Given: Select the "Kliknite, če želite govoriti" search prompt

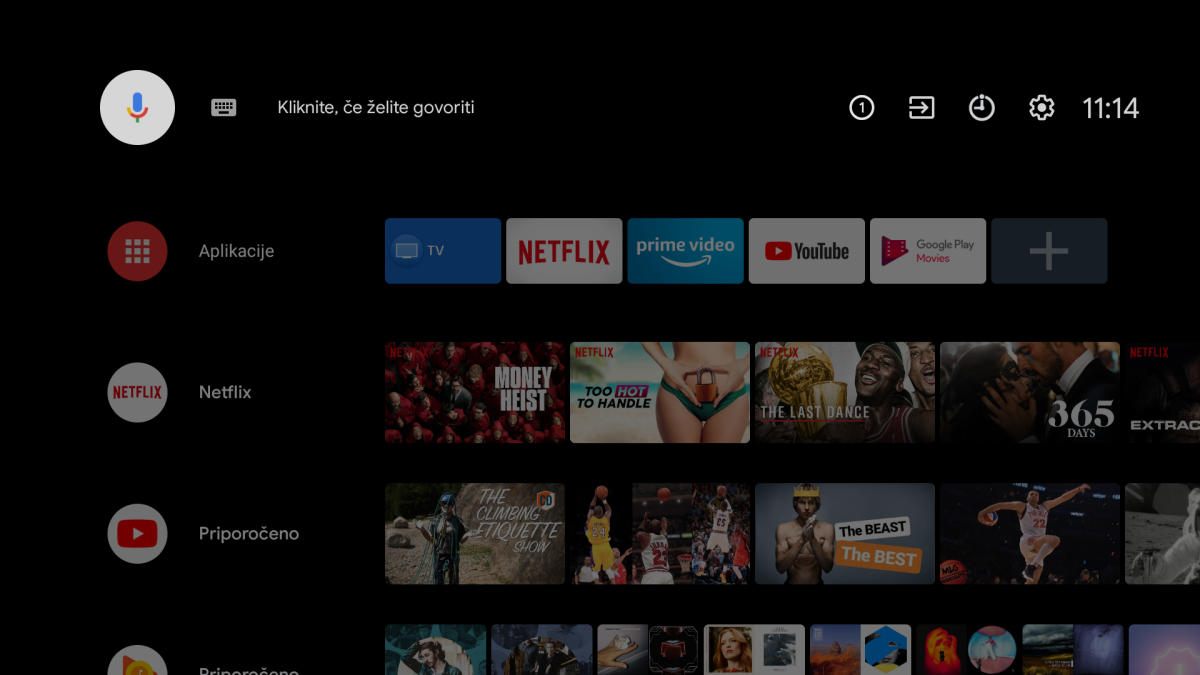Looking at the screenshot, I should coord(376,108).
